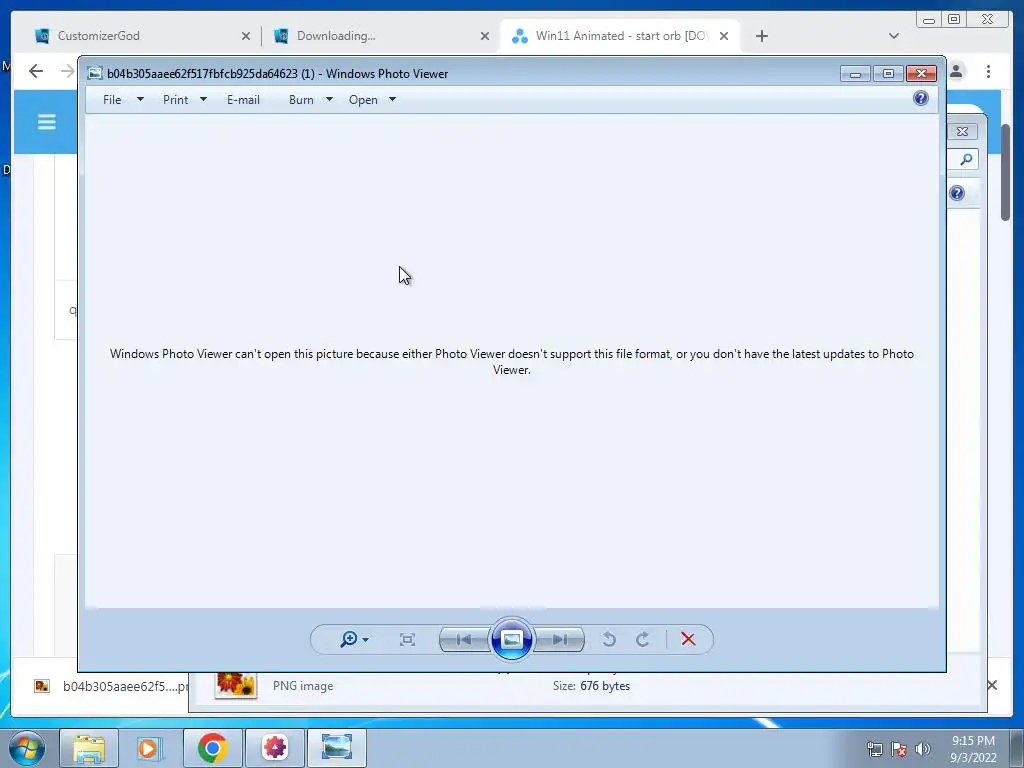Close the Downloading... tab
Viewport: 1024px width, 768px height.
pos(485,37)
